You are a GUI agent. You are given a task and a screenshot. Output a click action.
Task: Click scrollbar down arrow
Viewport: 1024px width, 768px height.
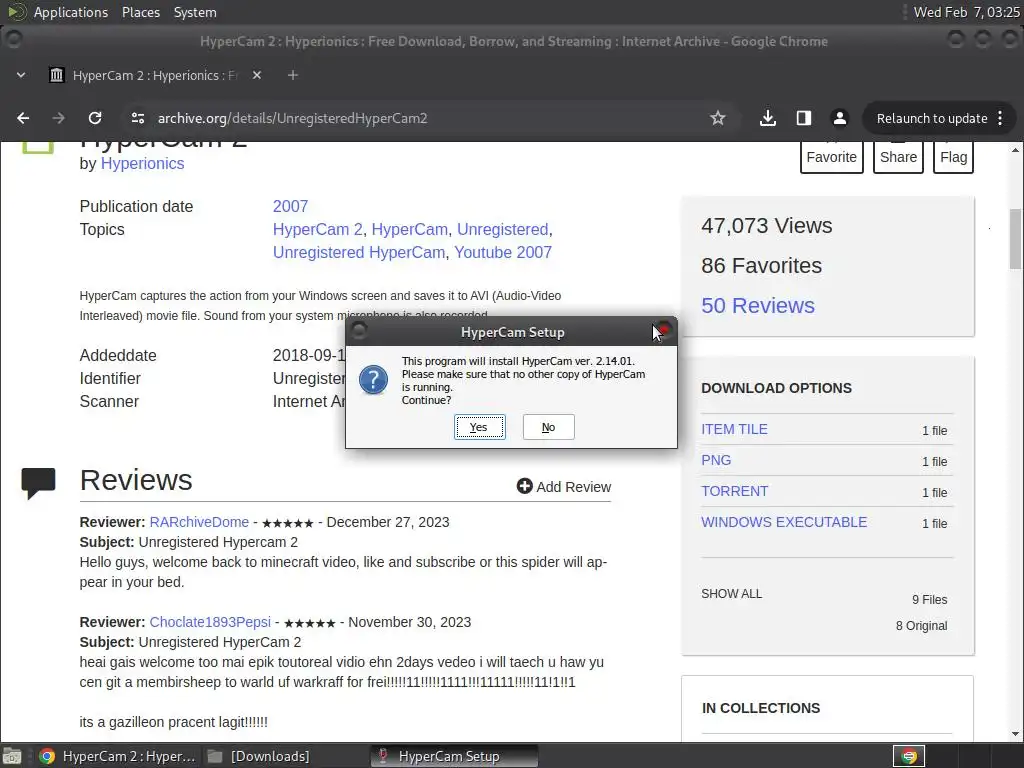(x=1015, y=734)
